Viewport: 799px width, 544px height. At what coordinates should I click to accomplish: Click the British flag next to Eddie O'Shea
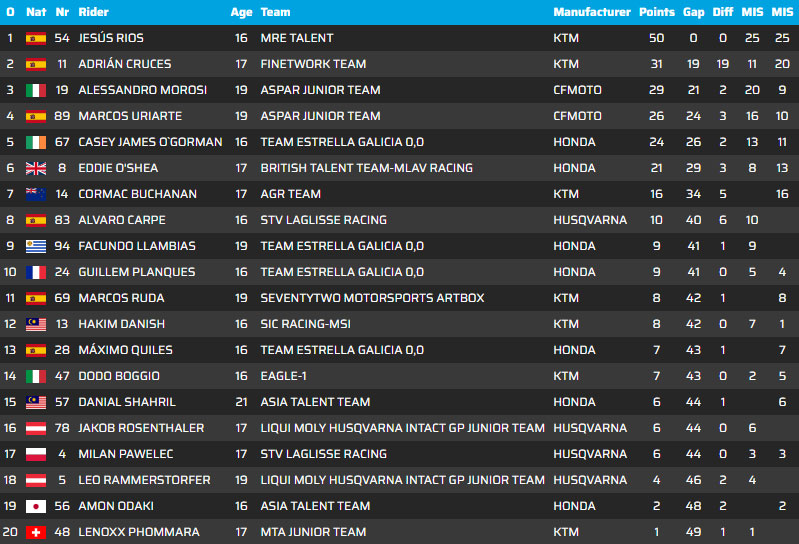[x=36, y=168]
